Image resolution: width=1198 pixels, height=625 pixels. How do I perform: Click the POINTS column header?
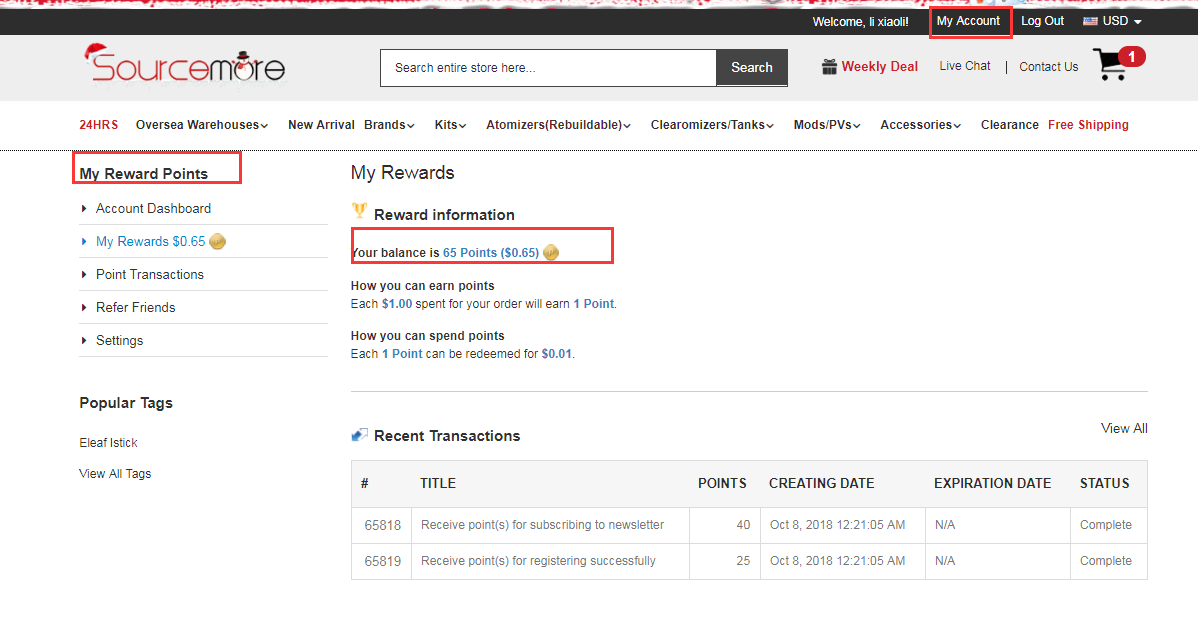click(x=722, y=484)
